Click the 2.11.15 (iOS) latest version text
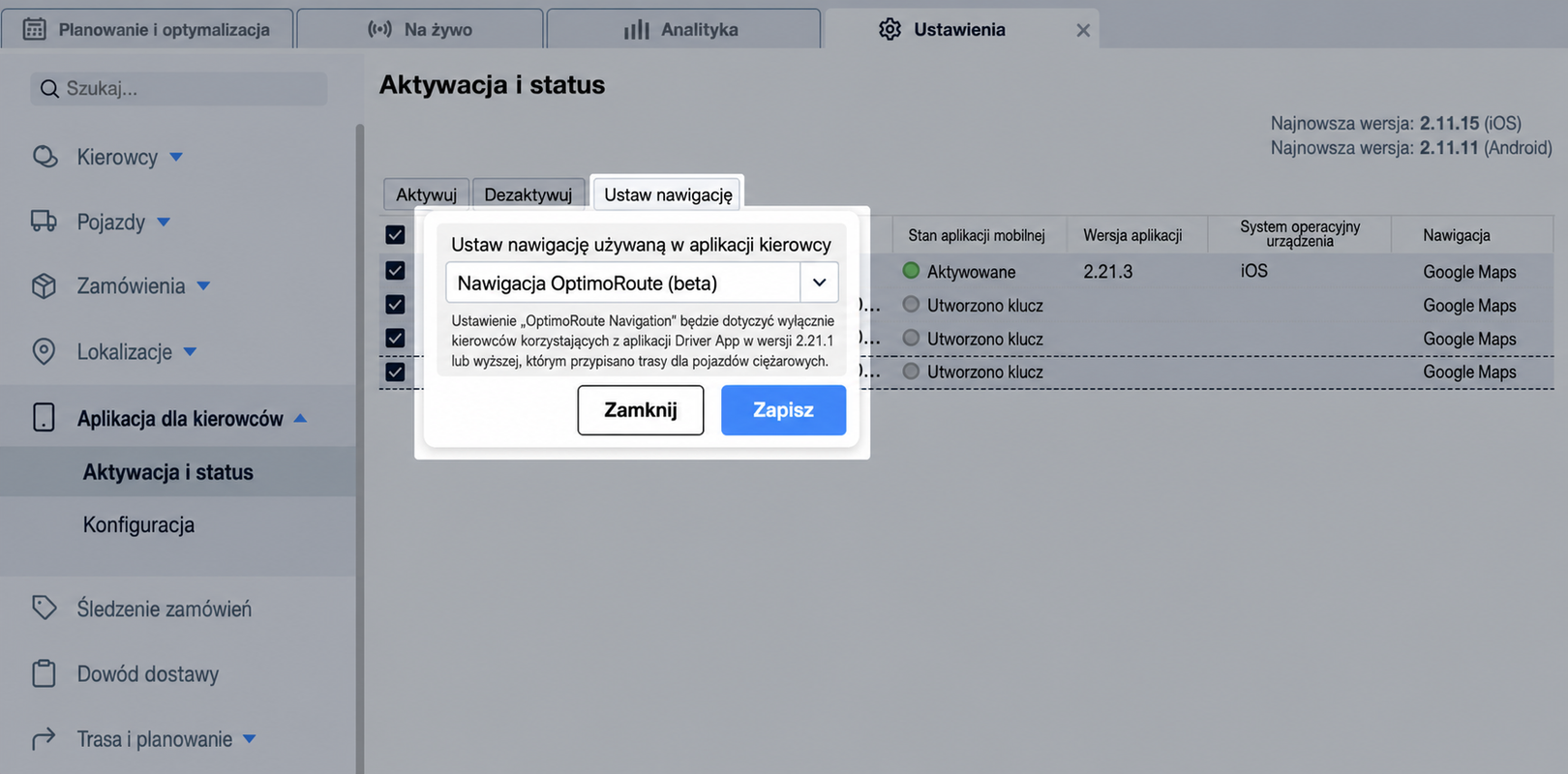The image size is (1568, 774). pos(1470,124)
